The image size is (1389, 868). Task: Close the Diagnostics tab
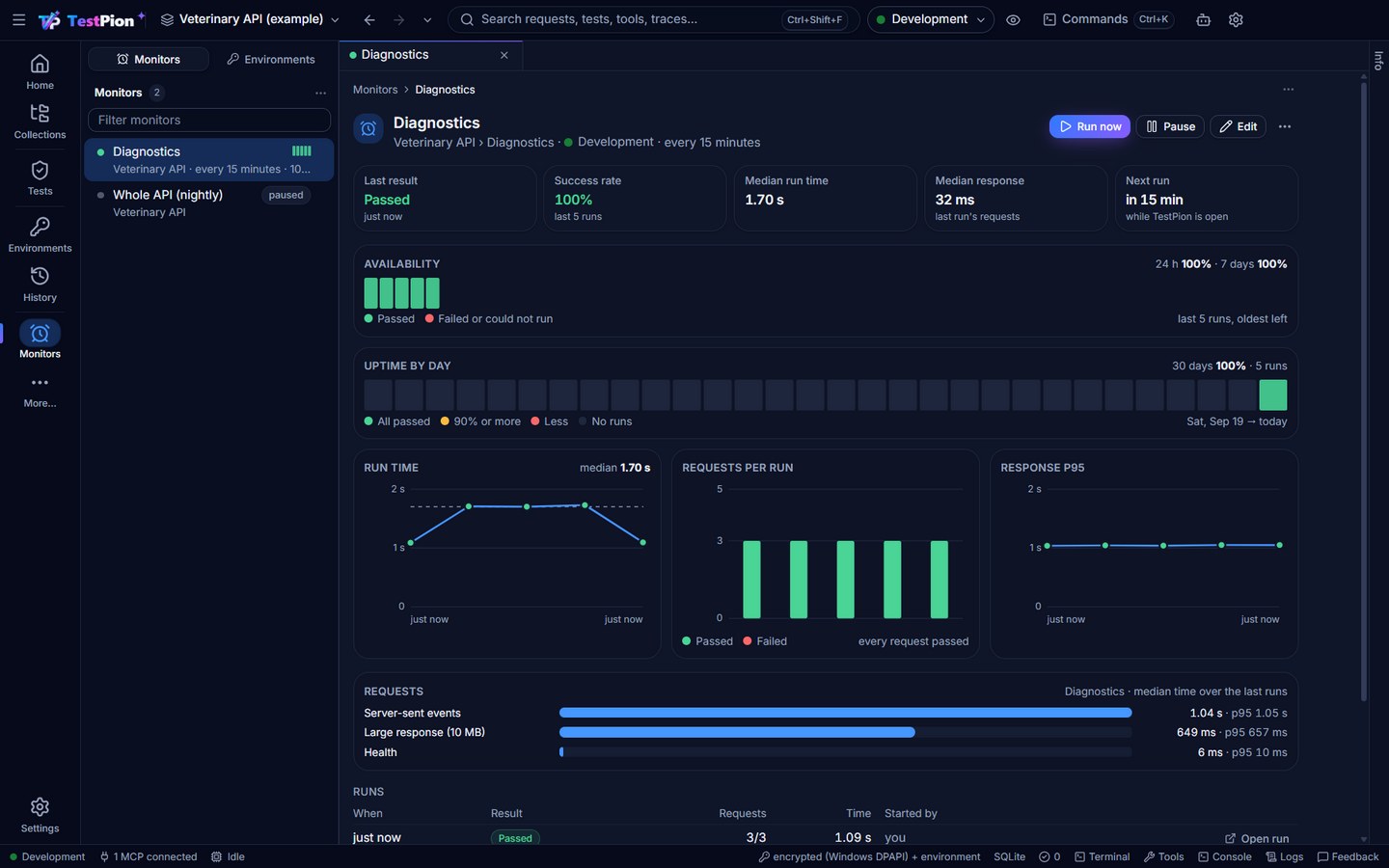(x=504, y=55)
